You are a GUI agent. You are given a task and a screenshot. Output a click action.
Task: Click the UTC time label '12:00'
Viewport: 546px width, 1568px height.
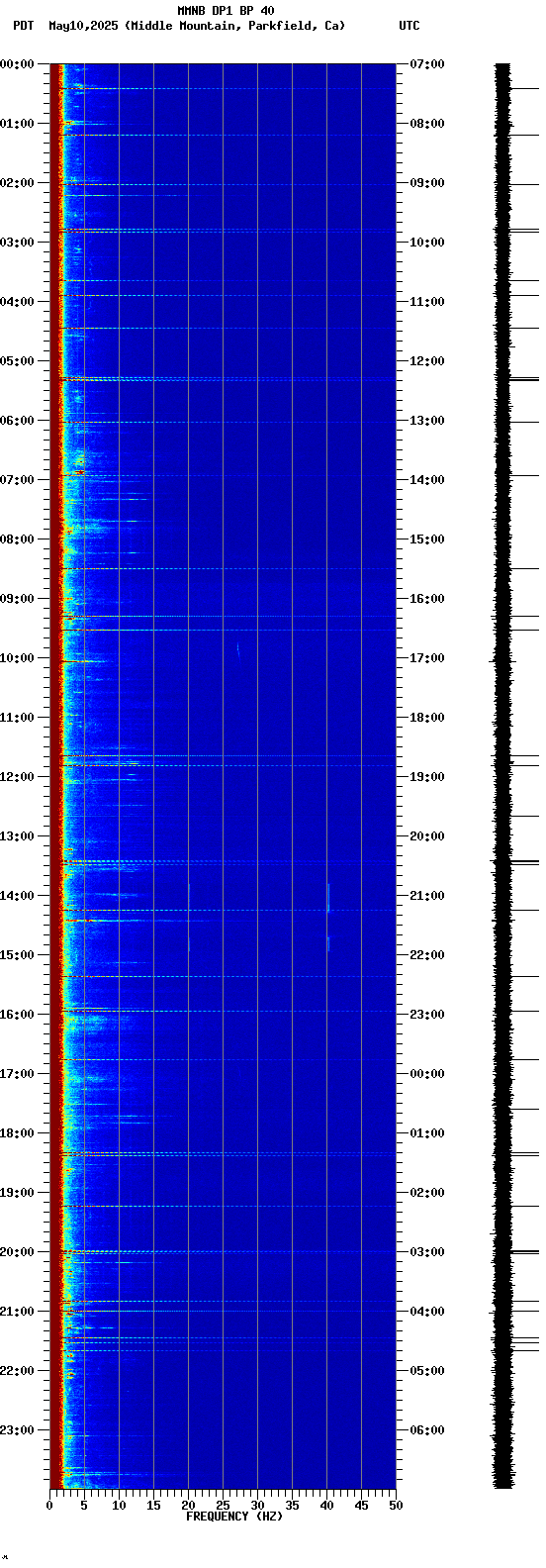[x=427, y=361]
